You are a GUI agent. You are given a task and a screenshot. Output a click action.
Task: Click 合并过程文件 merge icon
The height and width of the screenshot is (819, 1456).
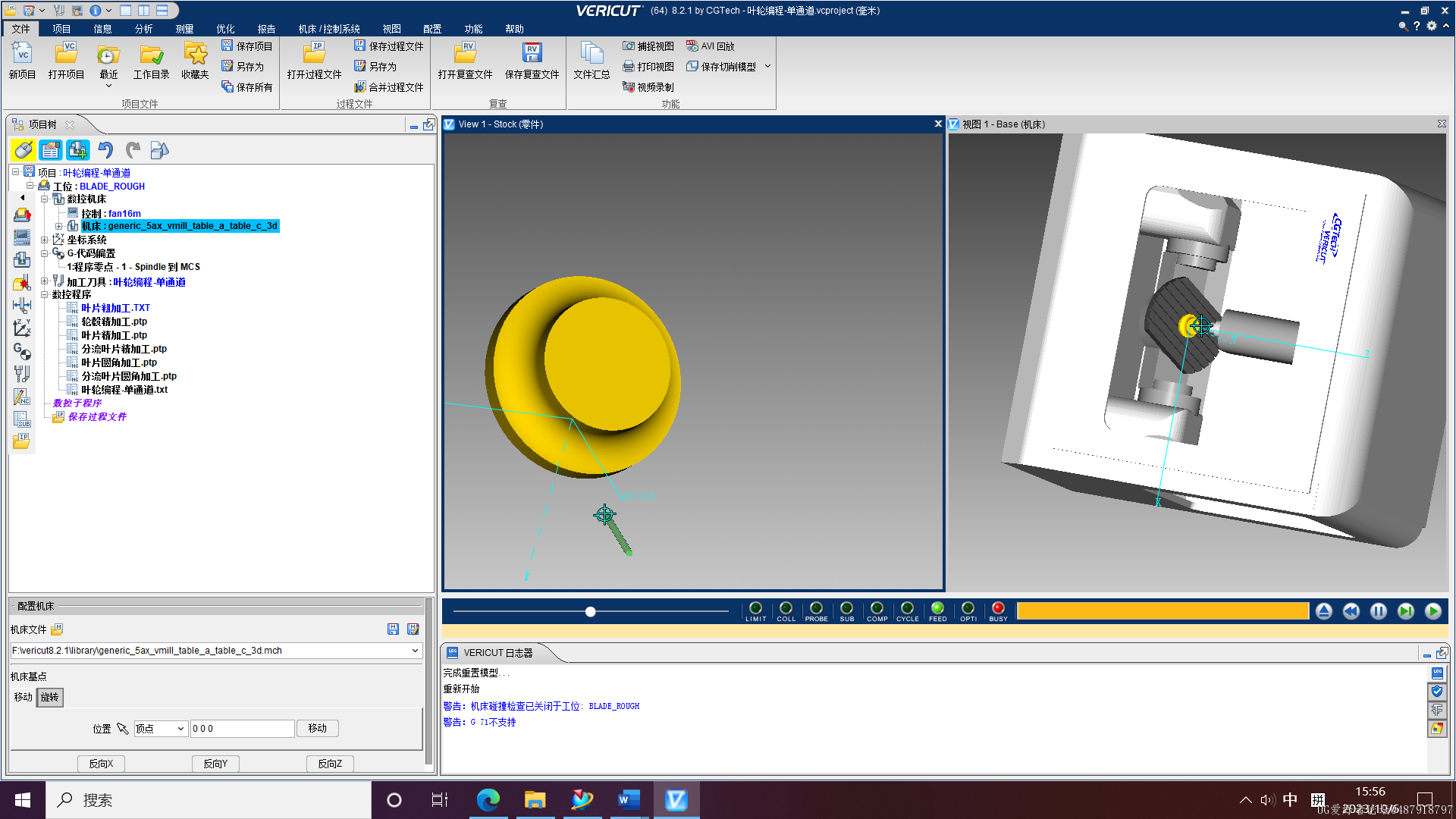[359, 86]
